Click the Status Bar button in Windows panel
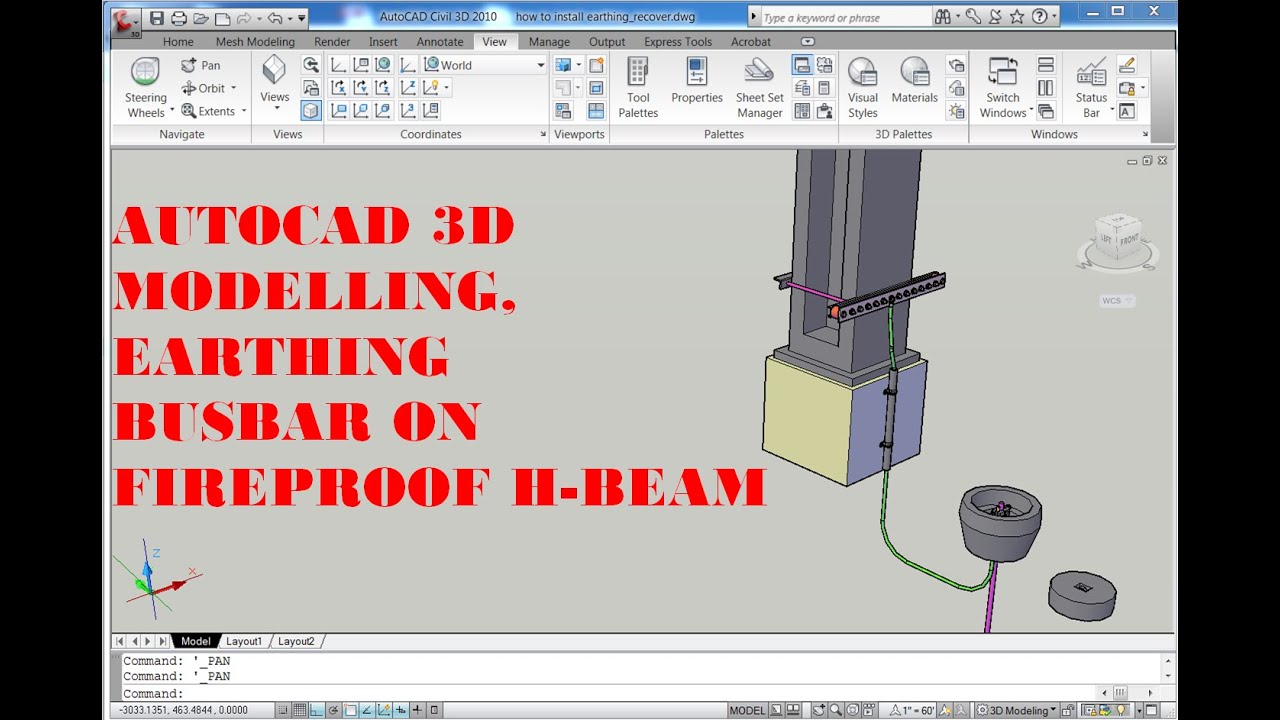1280x720 pixels. 1091,88
